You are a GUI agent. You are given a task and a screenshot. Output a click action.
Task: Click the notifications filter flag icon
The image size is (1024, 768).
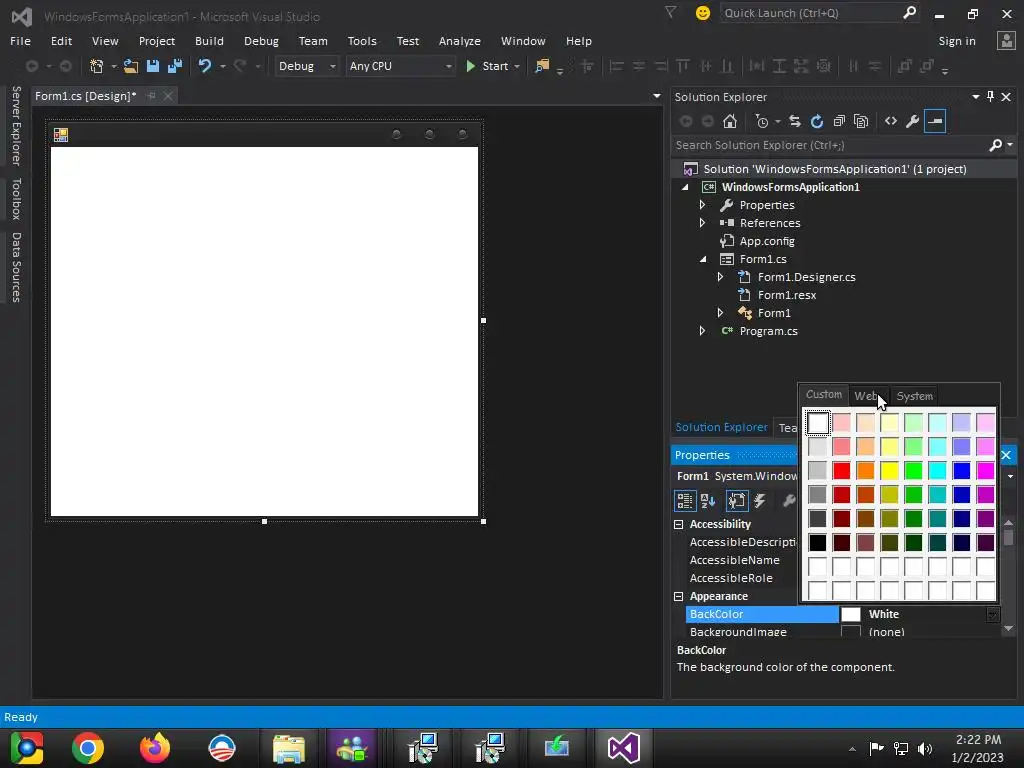(x=671, y=12)
